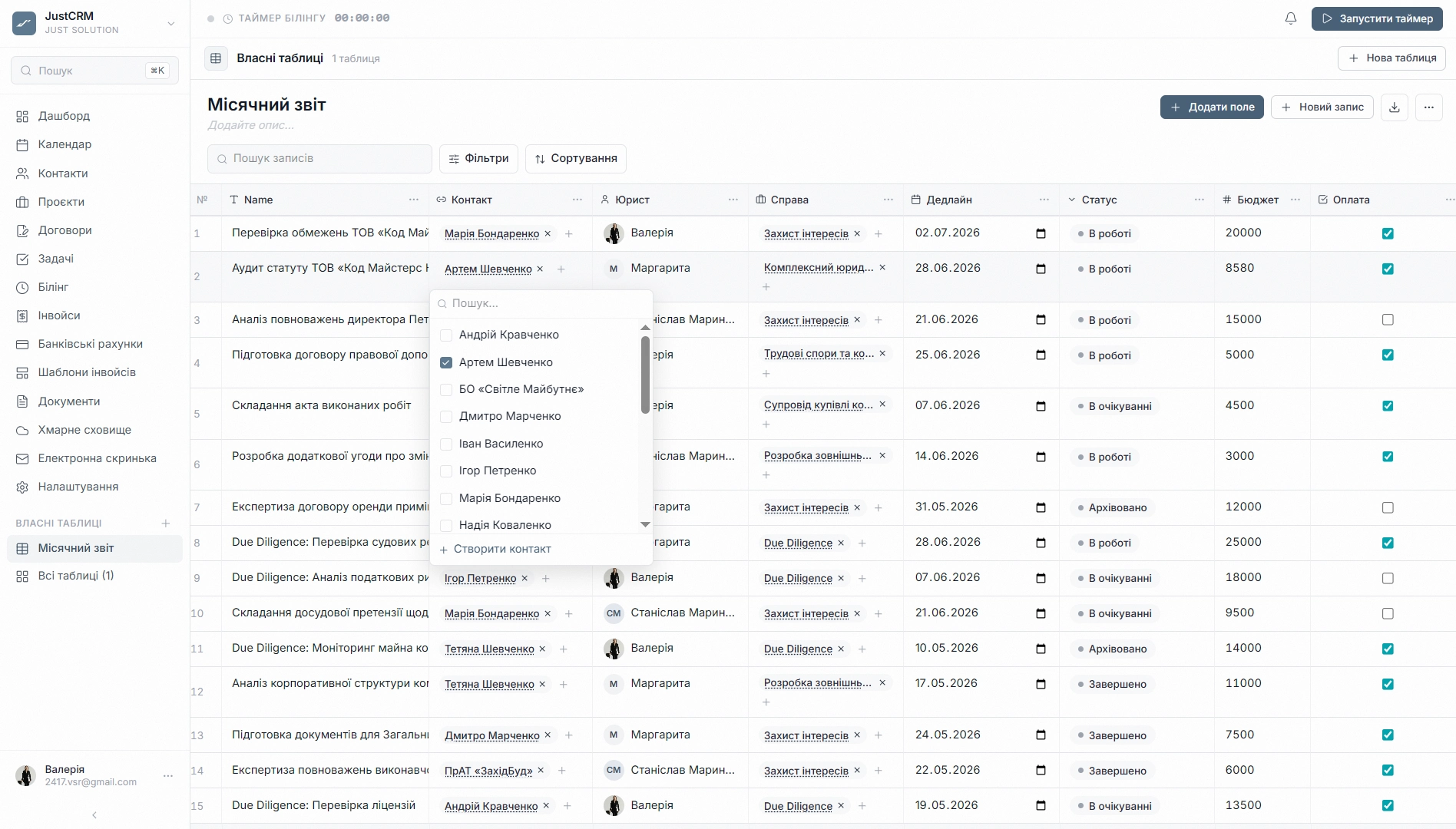Open Юрист column options menu

click(x=733, y=200)
